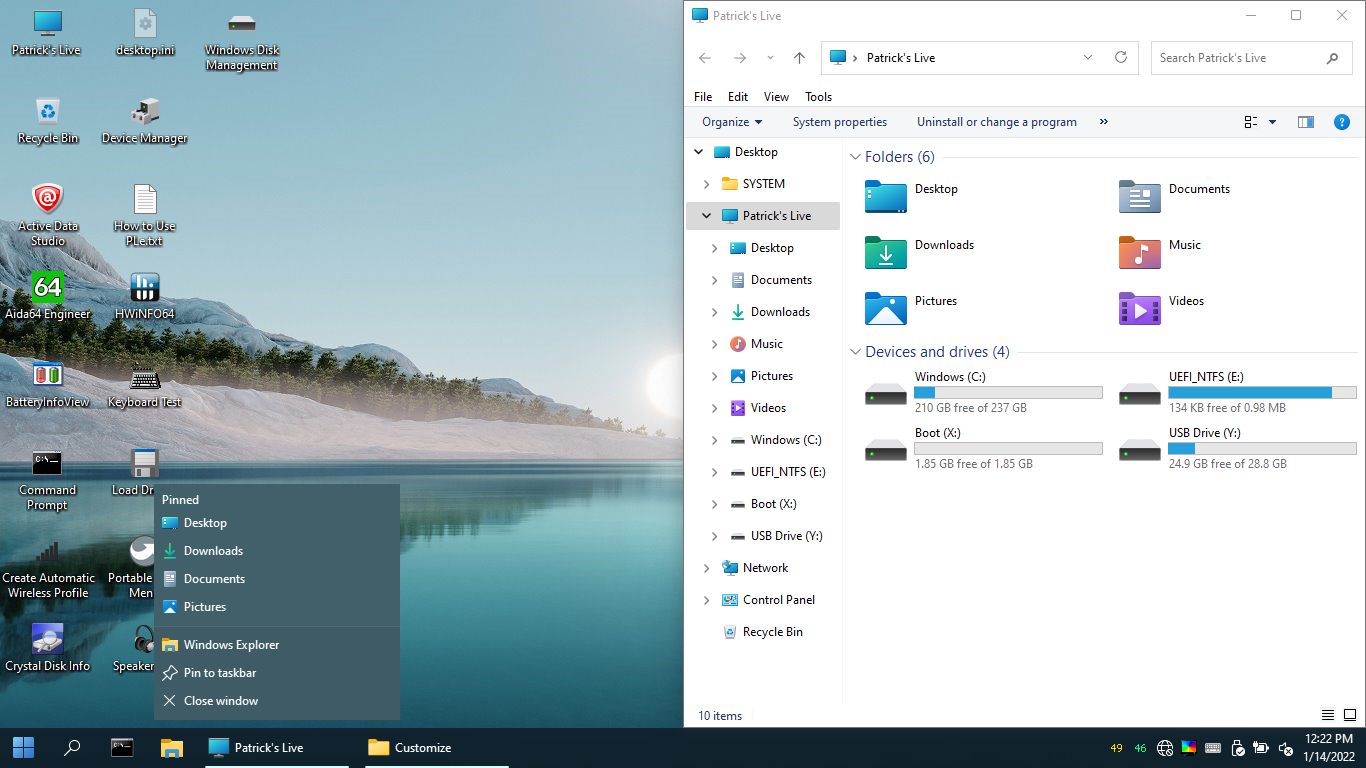Click Uninstall or change a program
1366x768 pixels.
click(997, 122)
